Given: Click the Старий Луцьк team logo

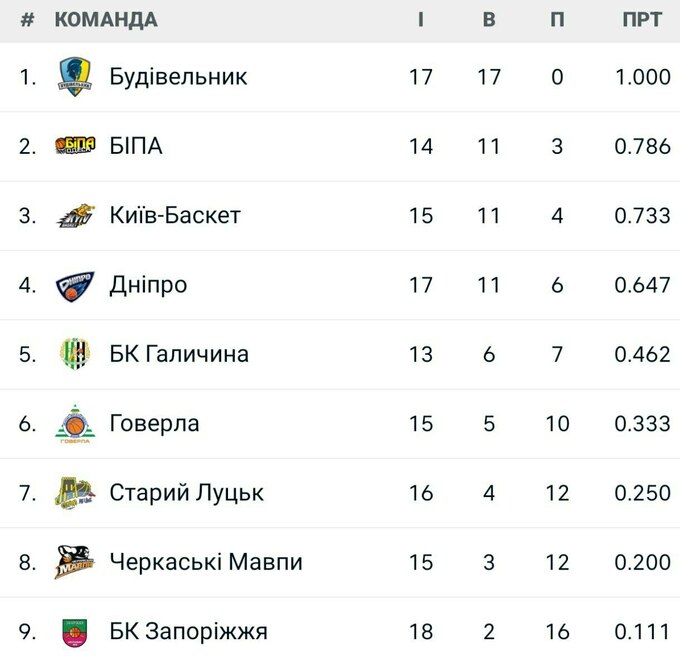Looking at the screenshot, I should (x=75, y=493).
